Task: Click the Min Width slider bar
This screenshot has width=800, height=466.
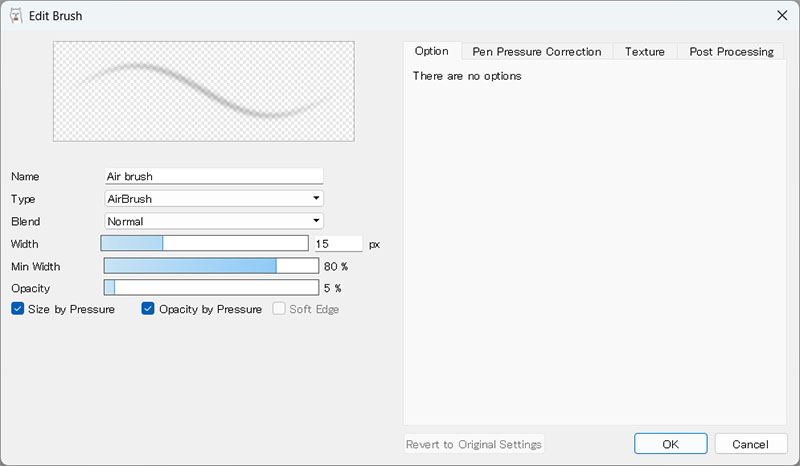Action: pyautogui.click(x=210, y=266)
